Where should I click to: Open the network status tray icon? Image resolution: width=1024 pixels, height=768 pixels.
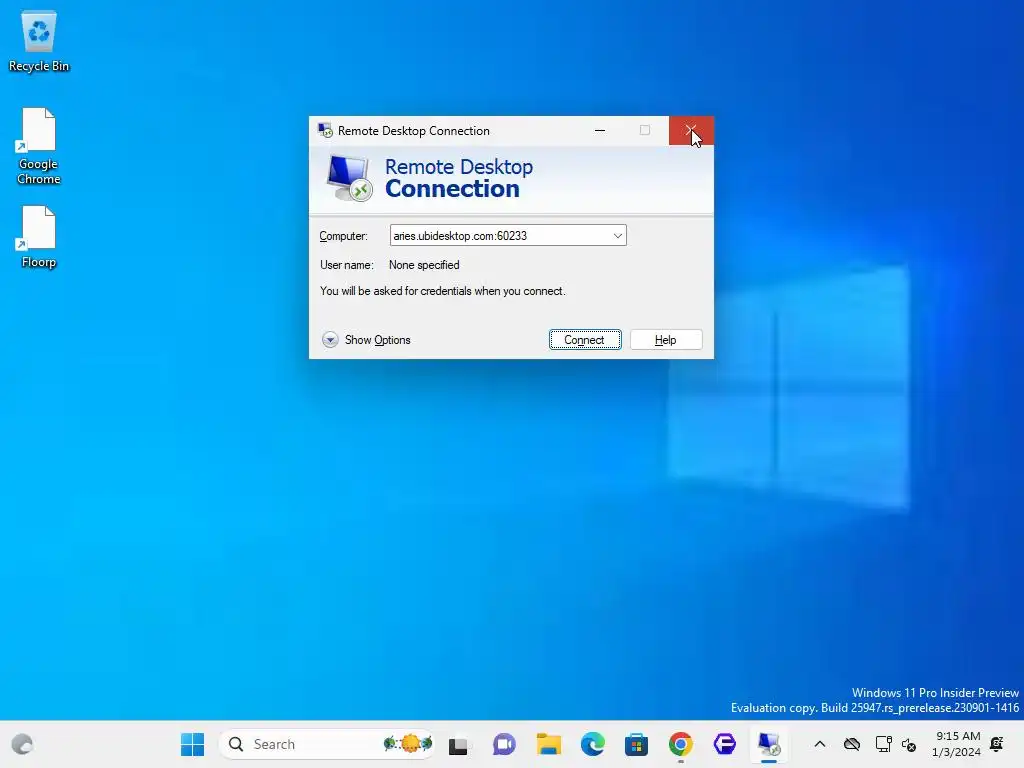point(883,744)
